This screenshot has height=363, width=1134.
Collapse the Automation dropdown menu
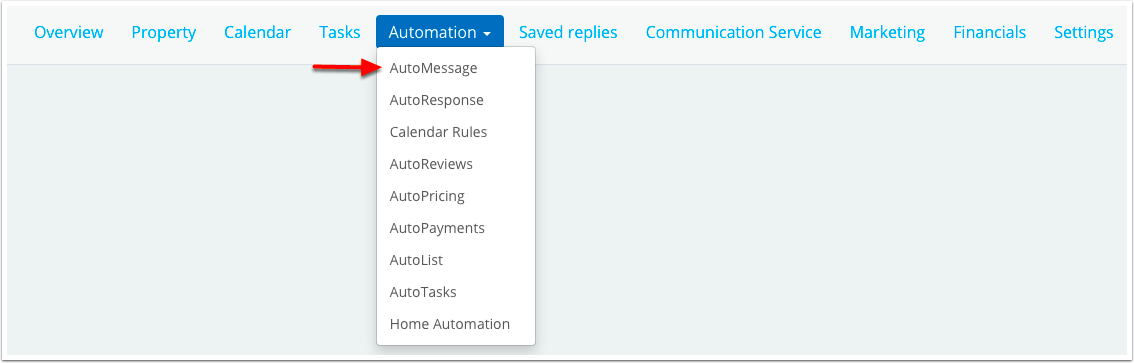(440, 33)
